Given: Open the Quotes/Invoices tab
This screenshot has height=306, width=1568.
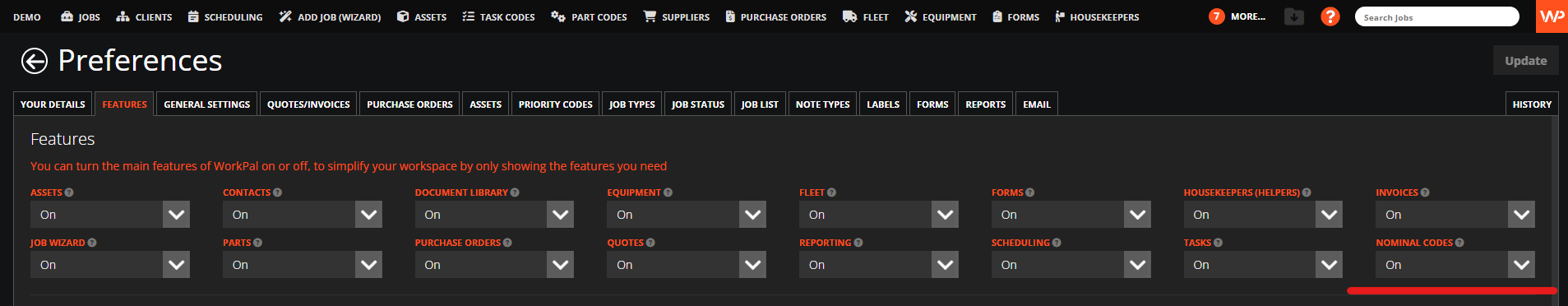Looking at the screenshot, I should click(308, 104).
